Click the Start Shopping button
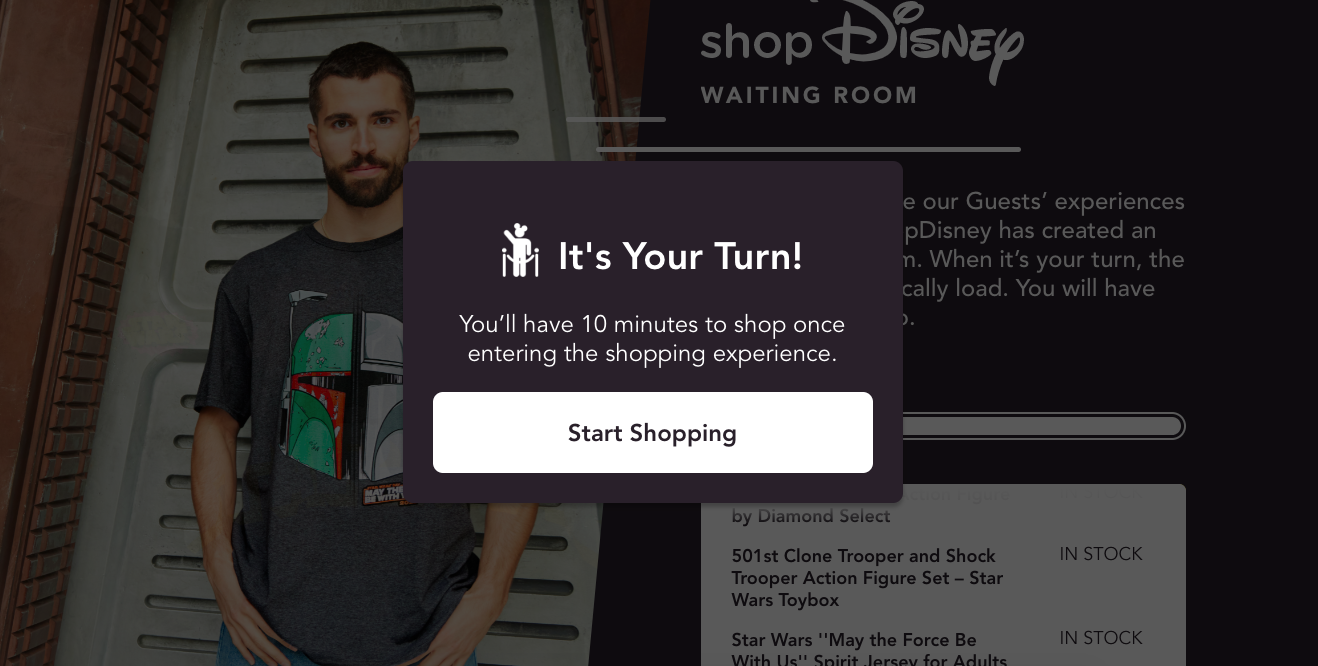This screenshot has height=666, width=1318. 652,432
